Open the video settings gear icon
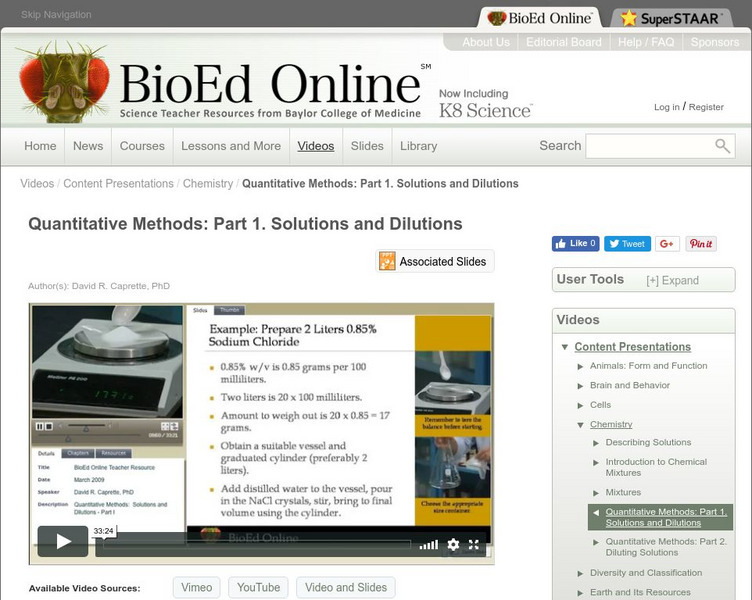Viewport: 752px width, 600px height. click(453, 544)
